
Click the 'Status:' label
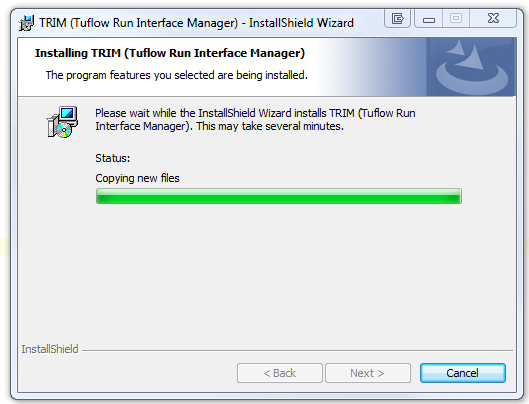113,158
